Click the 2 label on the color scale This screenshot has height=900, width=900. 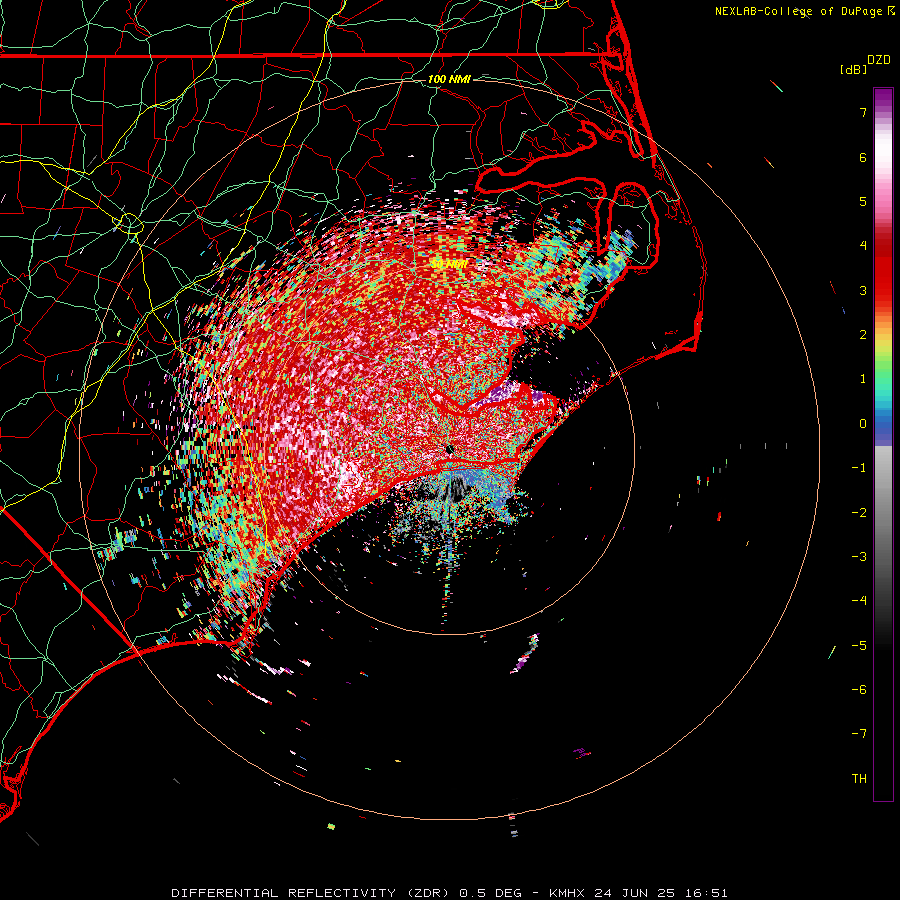pos(863,335)
